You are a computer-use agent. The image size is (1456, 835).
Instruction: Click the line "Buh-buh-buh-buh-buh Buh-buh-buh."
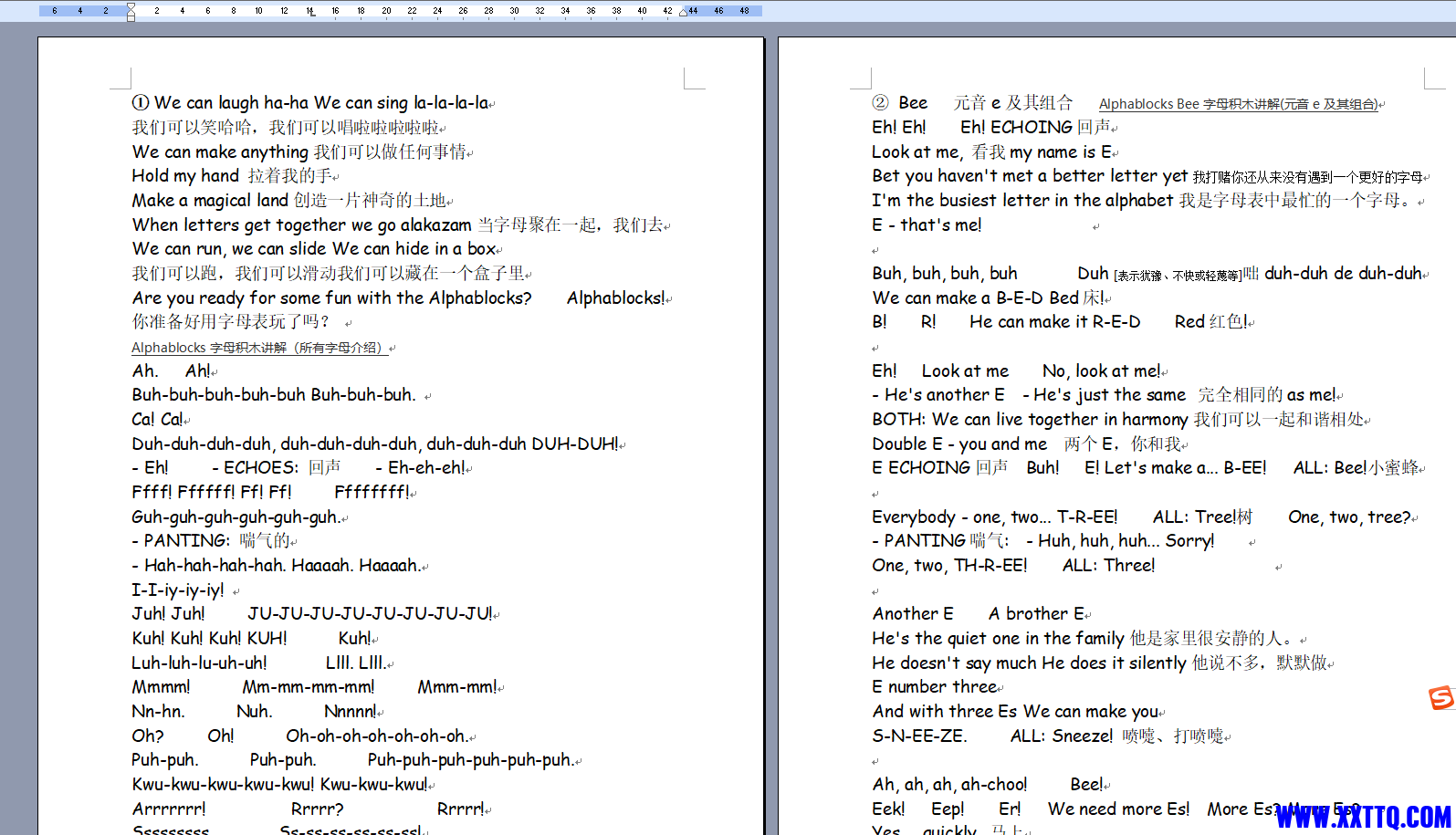pyautogui.click(x=274, y=394)
